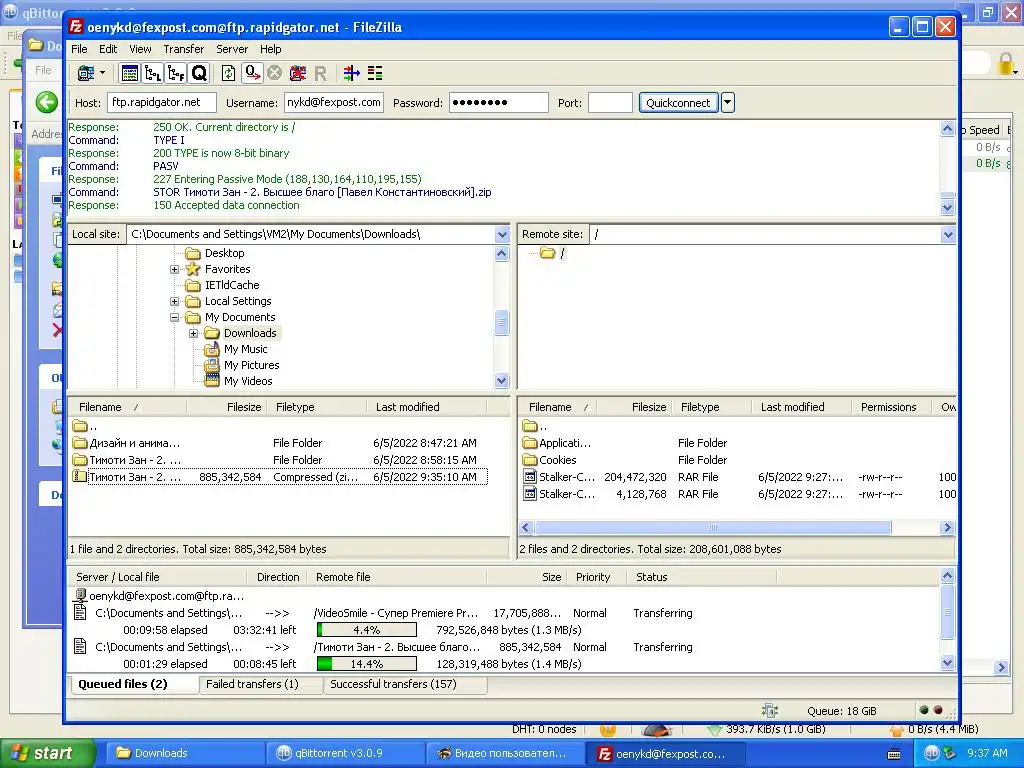The image size is (1024, 768).
Task: Open the View menu
Action: point(140,49)
